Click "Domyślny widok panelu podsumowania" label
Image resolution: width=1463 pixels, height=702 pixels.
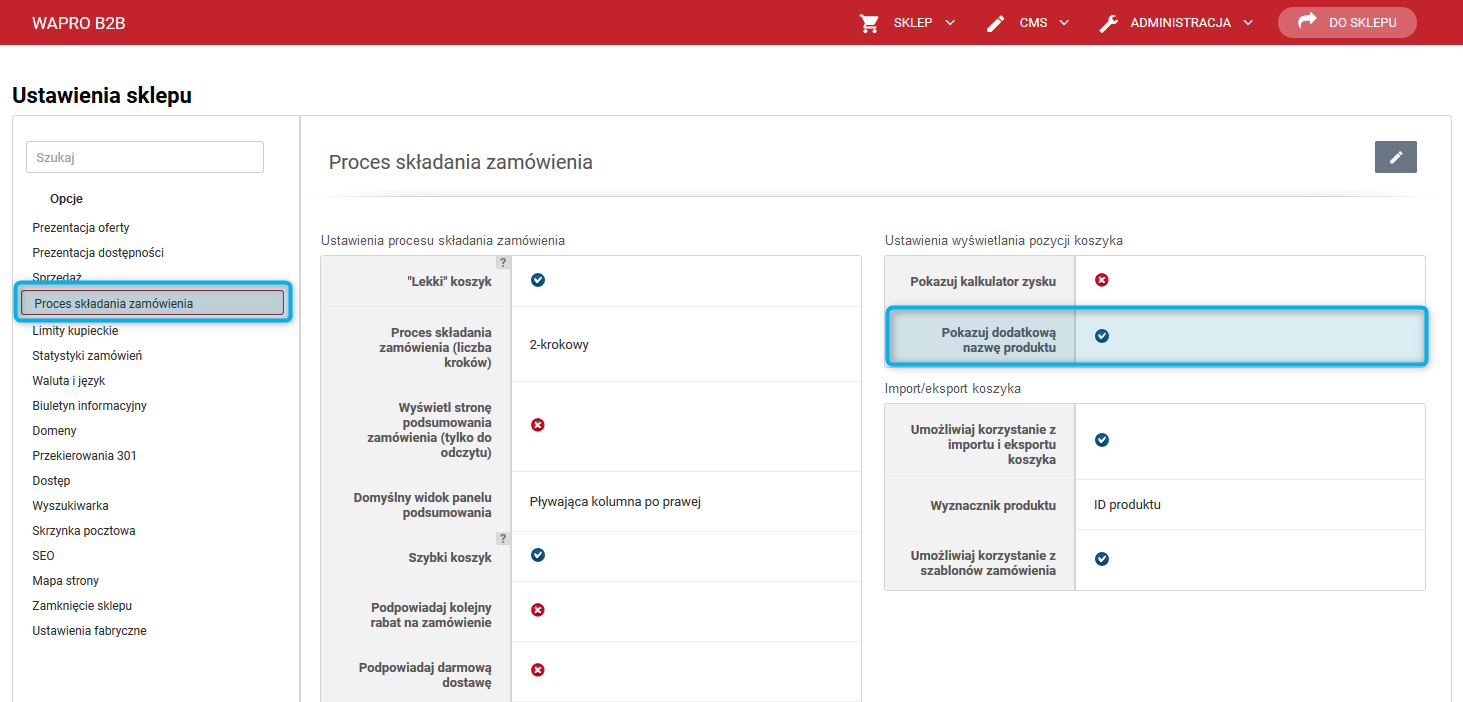(422, 505)
